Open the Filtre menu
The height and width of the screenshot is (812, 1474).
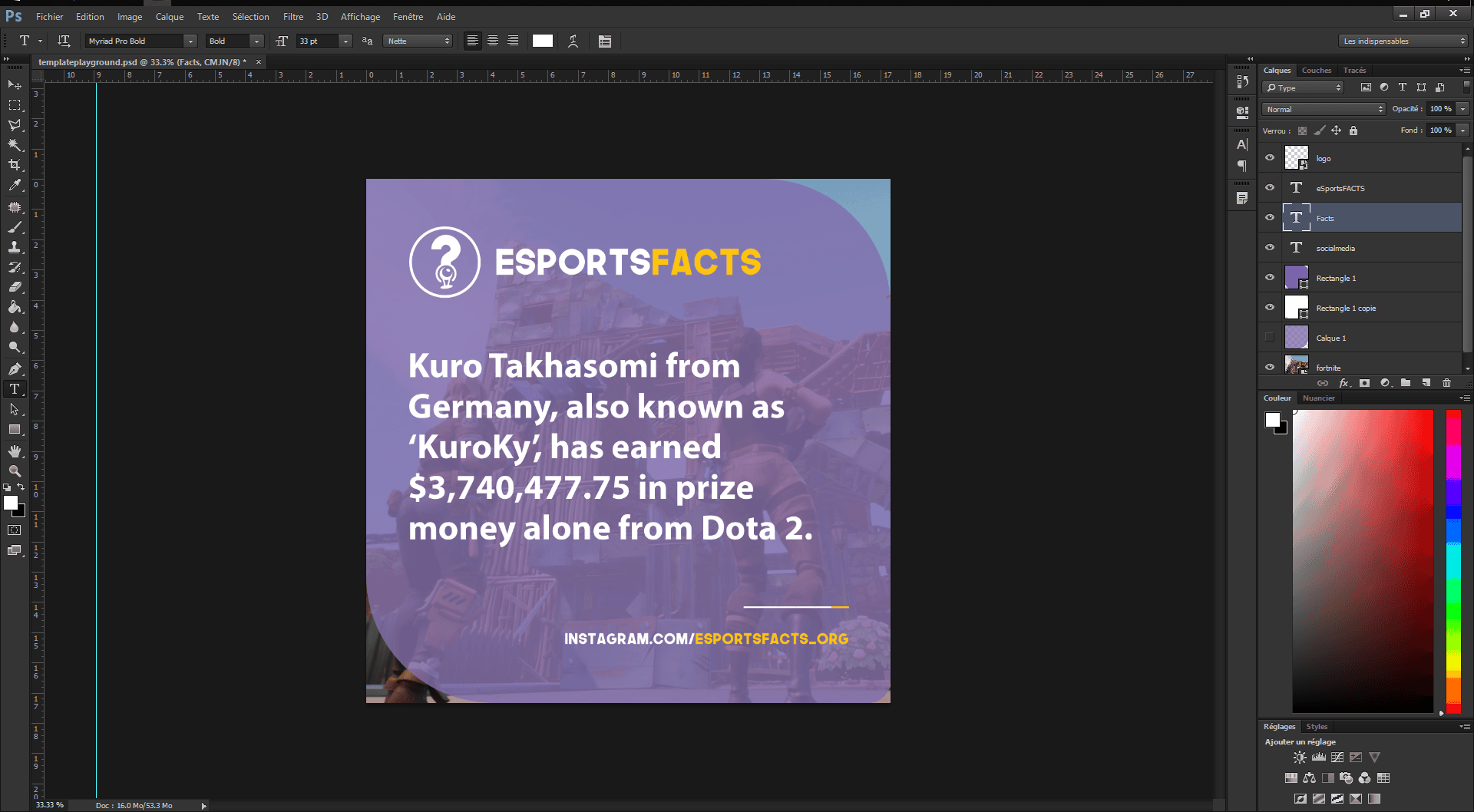pyautogui.click(x=293, y=17)
